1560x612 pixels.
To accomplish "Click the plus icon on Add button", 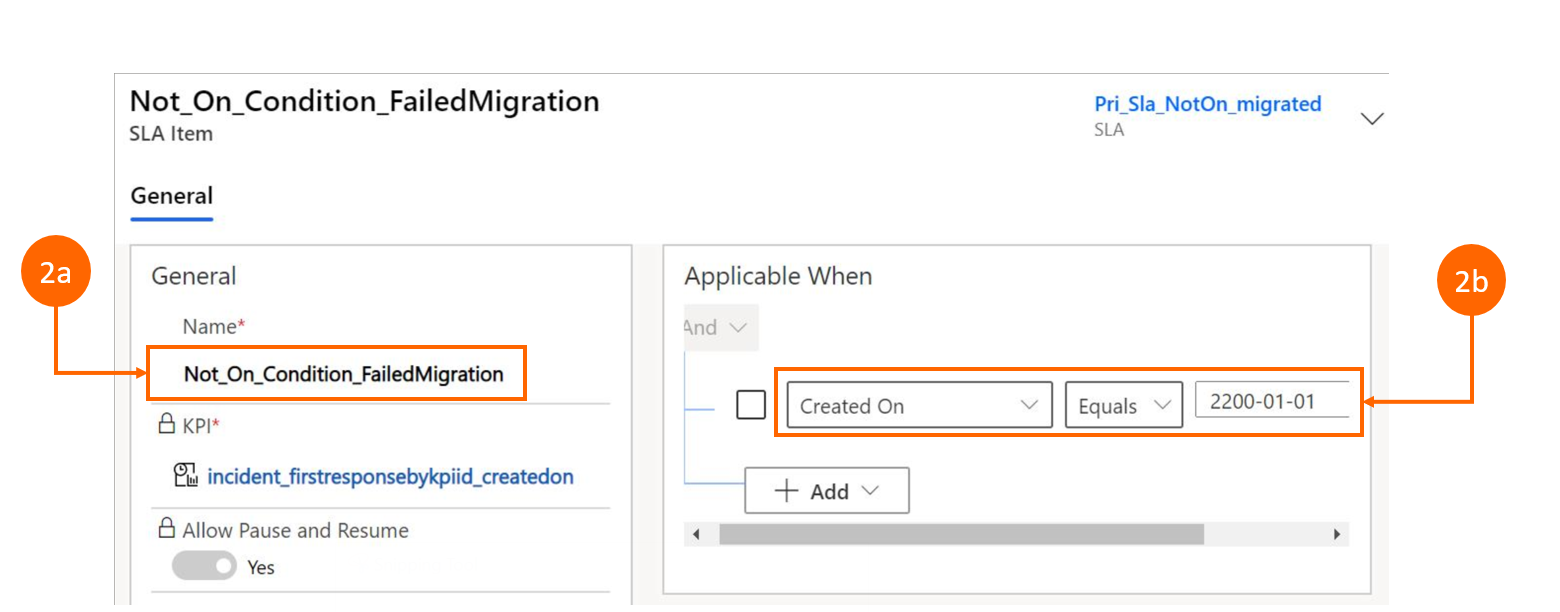I will point(788,491).
